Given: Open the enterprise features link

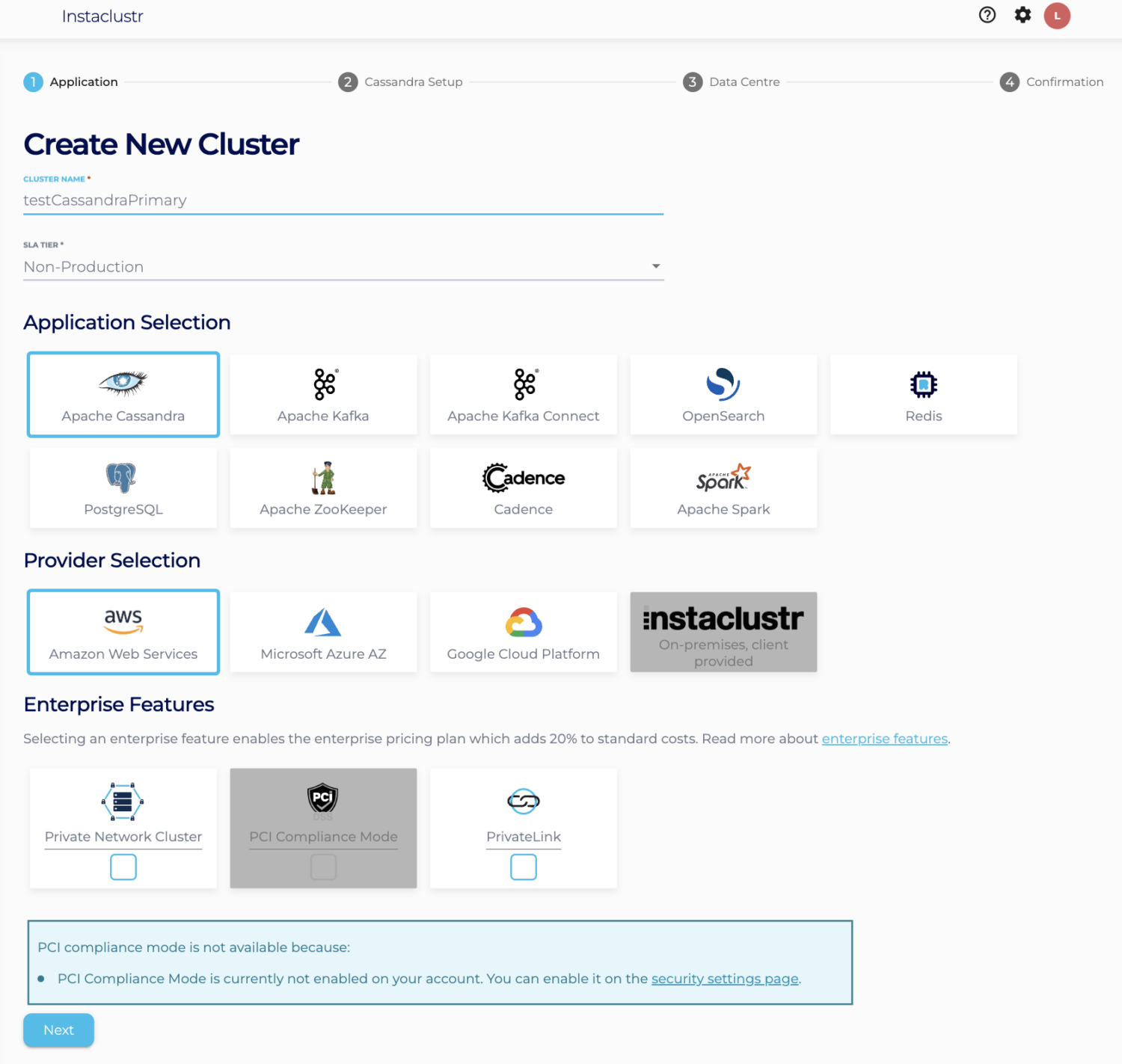Looking at the screenshot, I should click(884, 738).
